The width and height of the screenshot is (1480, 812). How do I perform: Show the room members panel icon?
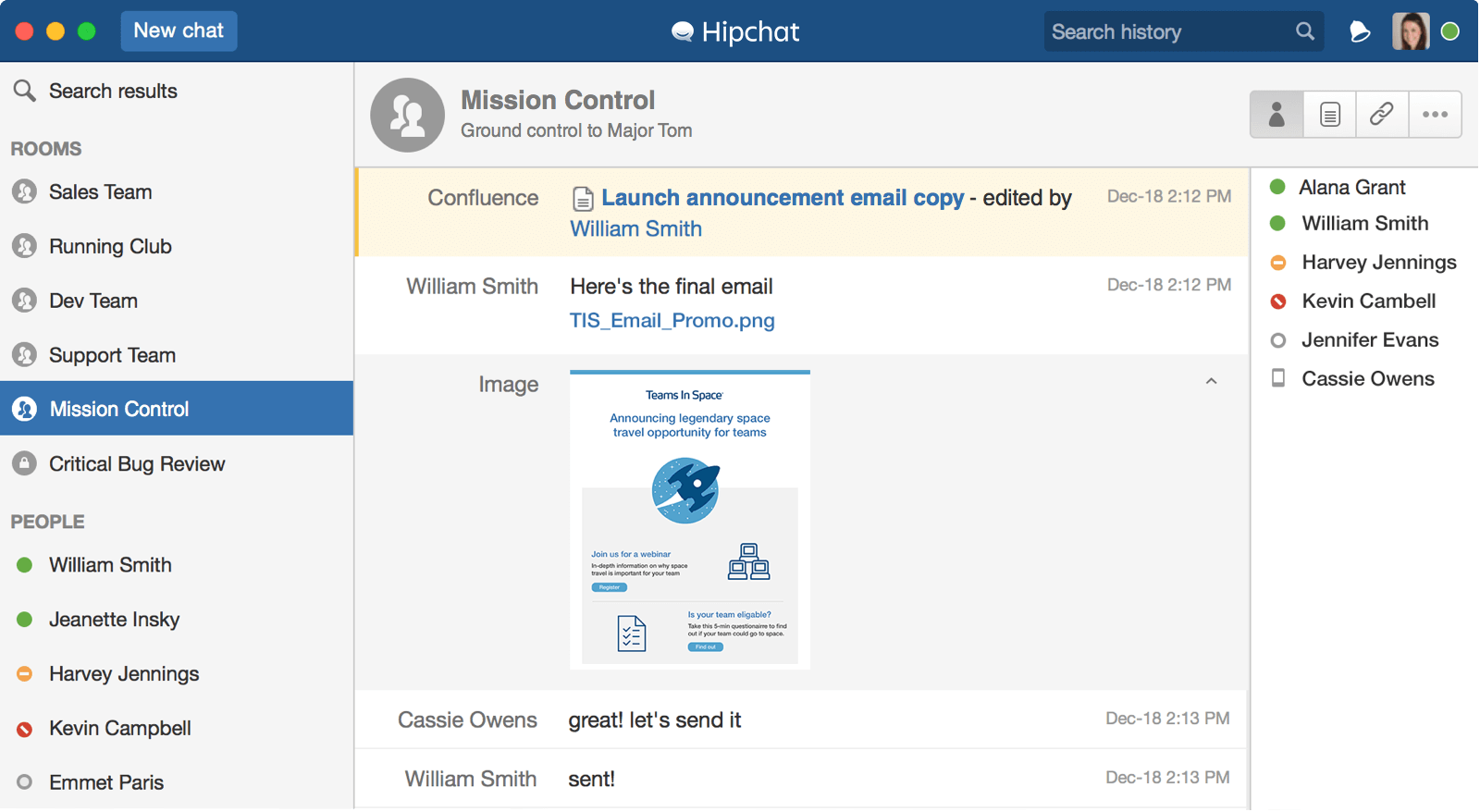1277,115
